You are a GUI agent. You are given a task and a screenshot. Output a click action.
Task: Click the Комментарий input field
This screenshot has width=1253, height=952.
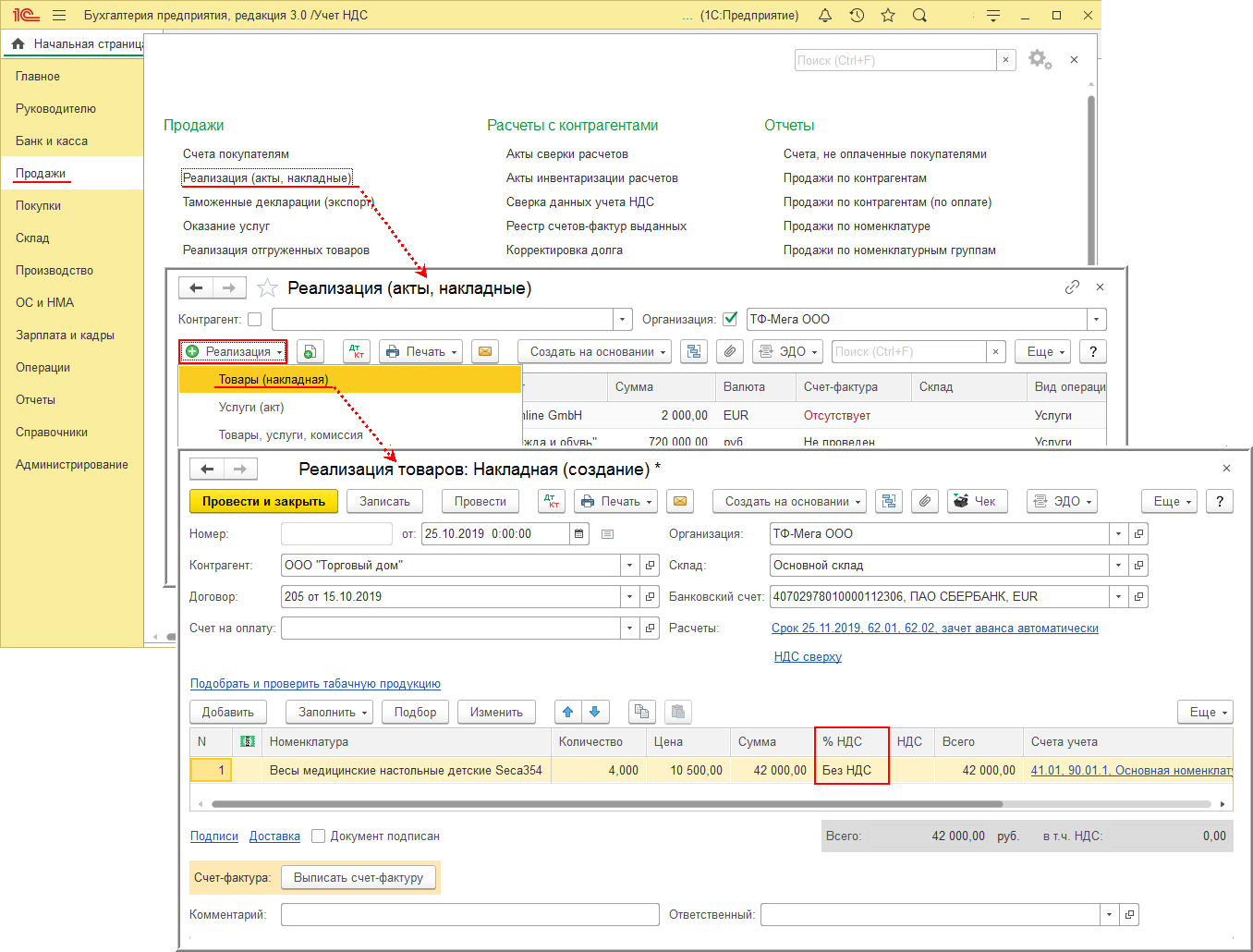pos(469,914)
